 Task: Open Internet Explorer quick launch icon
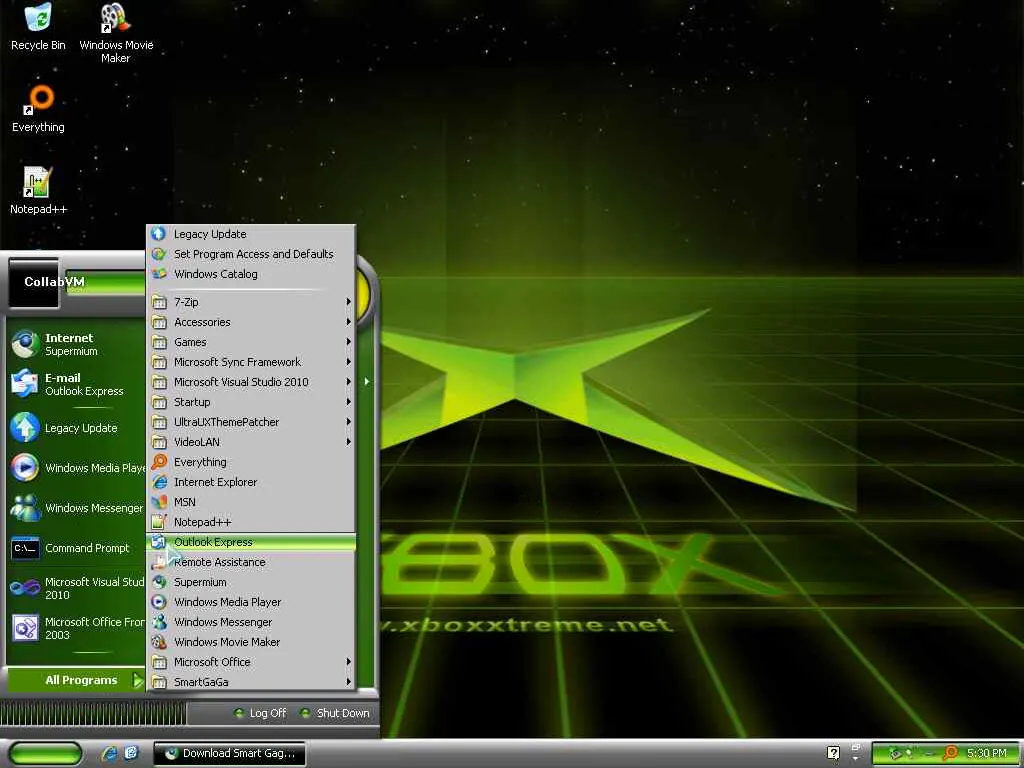point(109,753)
